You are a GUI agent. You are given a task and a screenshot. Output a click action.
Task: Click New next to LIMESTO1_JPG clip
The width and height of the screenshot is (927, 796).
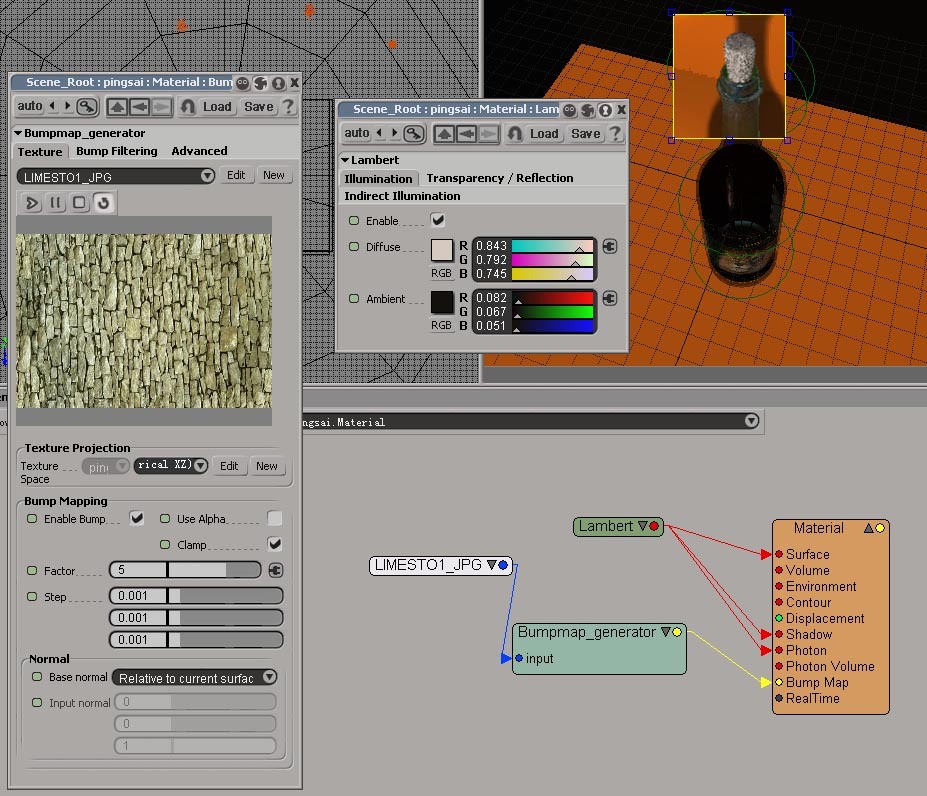coord(274,176)
